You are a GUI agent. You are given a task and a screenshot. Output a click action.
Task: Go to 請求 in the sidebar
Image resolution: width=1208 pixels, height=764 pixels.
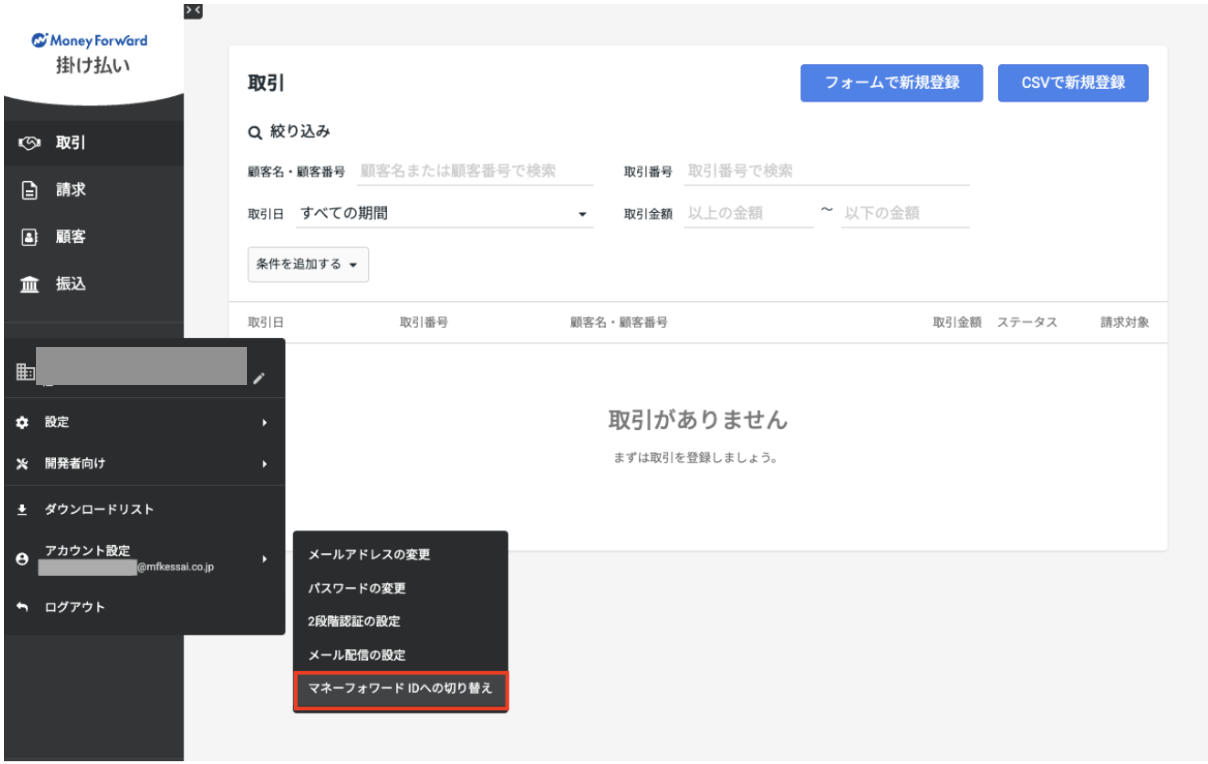click(x=93, y=190)
